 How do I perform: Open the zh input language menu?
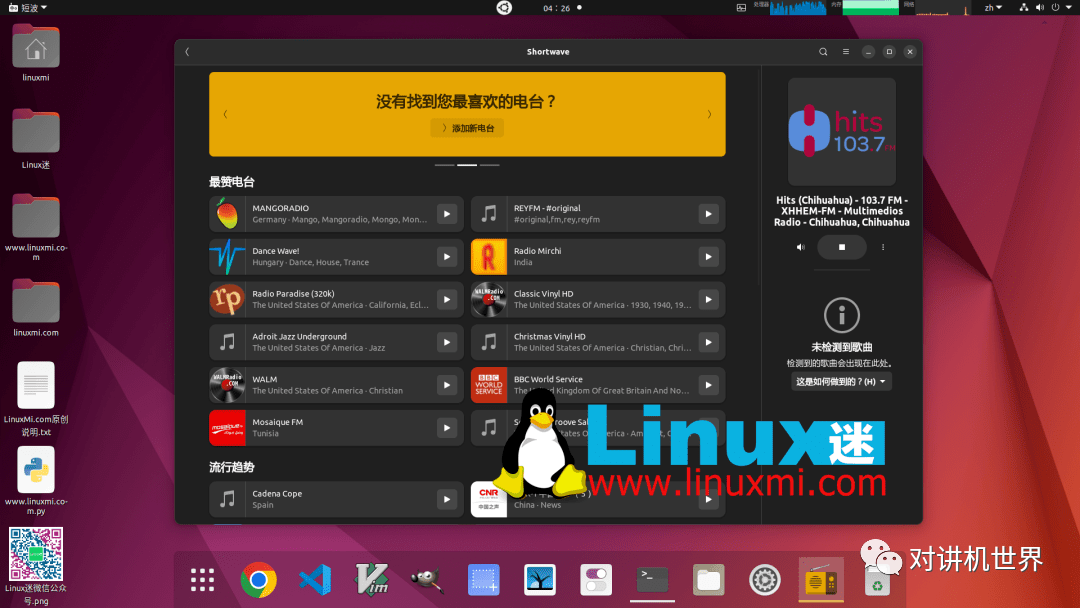[993, 8]
